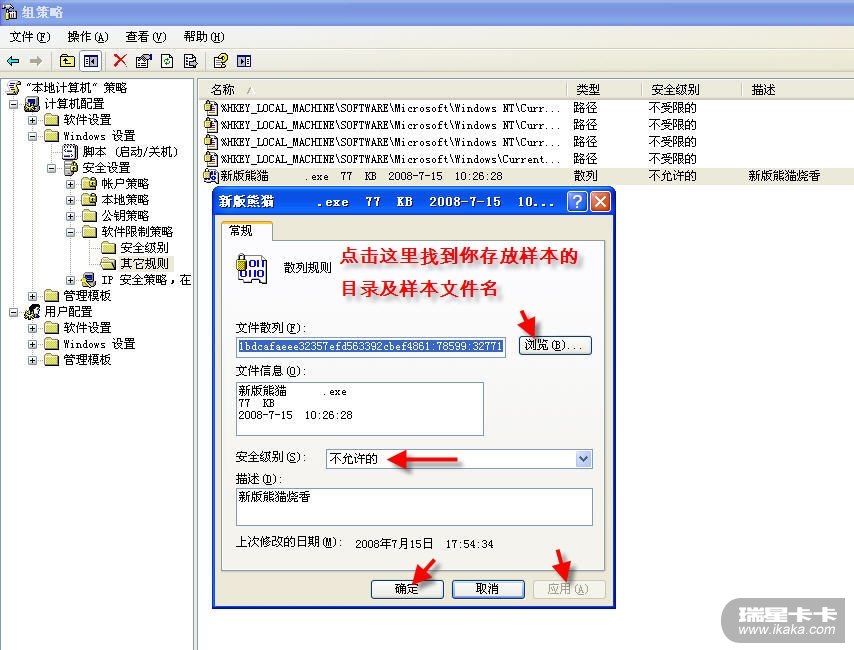This screenshot has height=650, width=854.
Task: Click the 用户配置 user icon
Action: tap(32, 312)
